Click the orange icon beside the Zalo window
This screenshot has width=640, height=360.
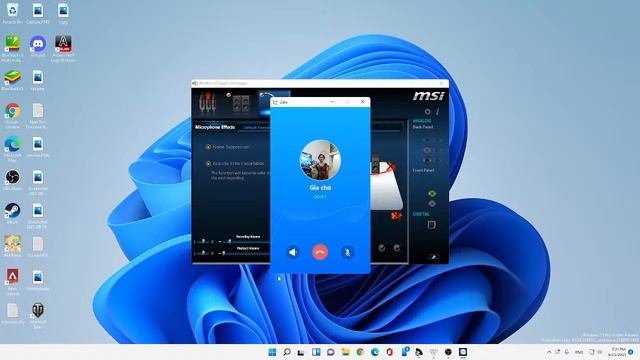pos(396,216)
